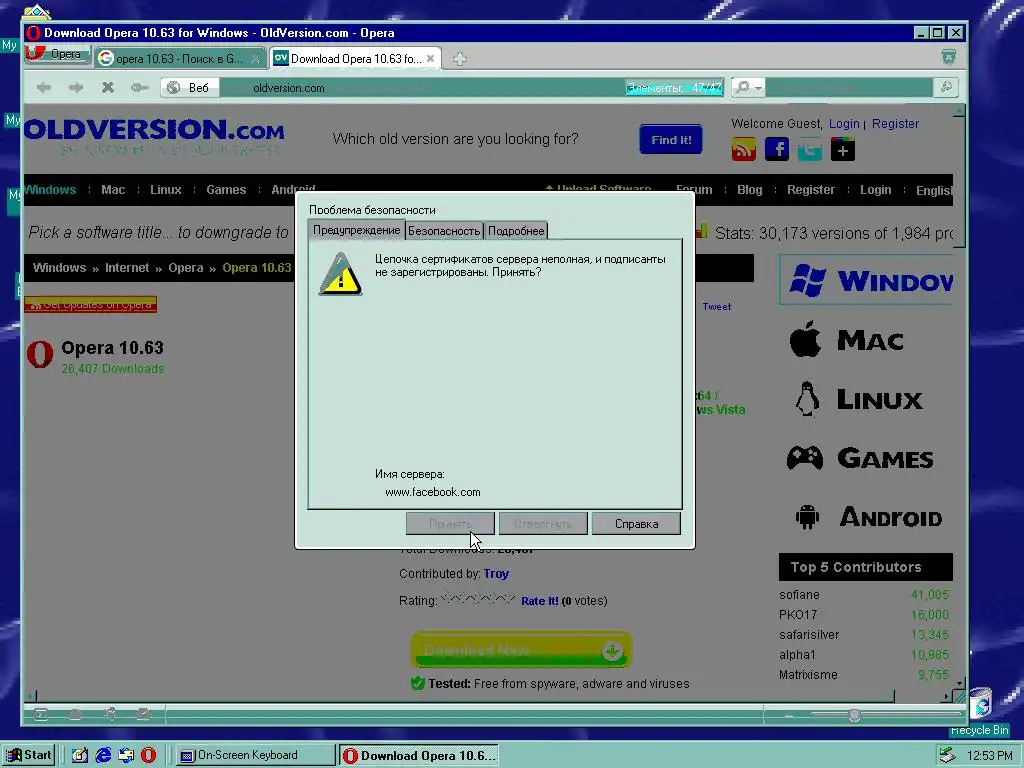Click the Twitter icon in header
Screen dimensions: 1024x768
coord(810,150)
